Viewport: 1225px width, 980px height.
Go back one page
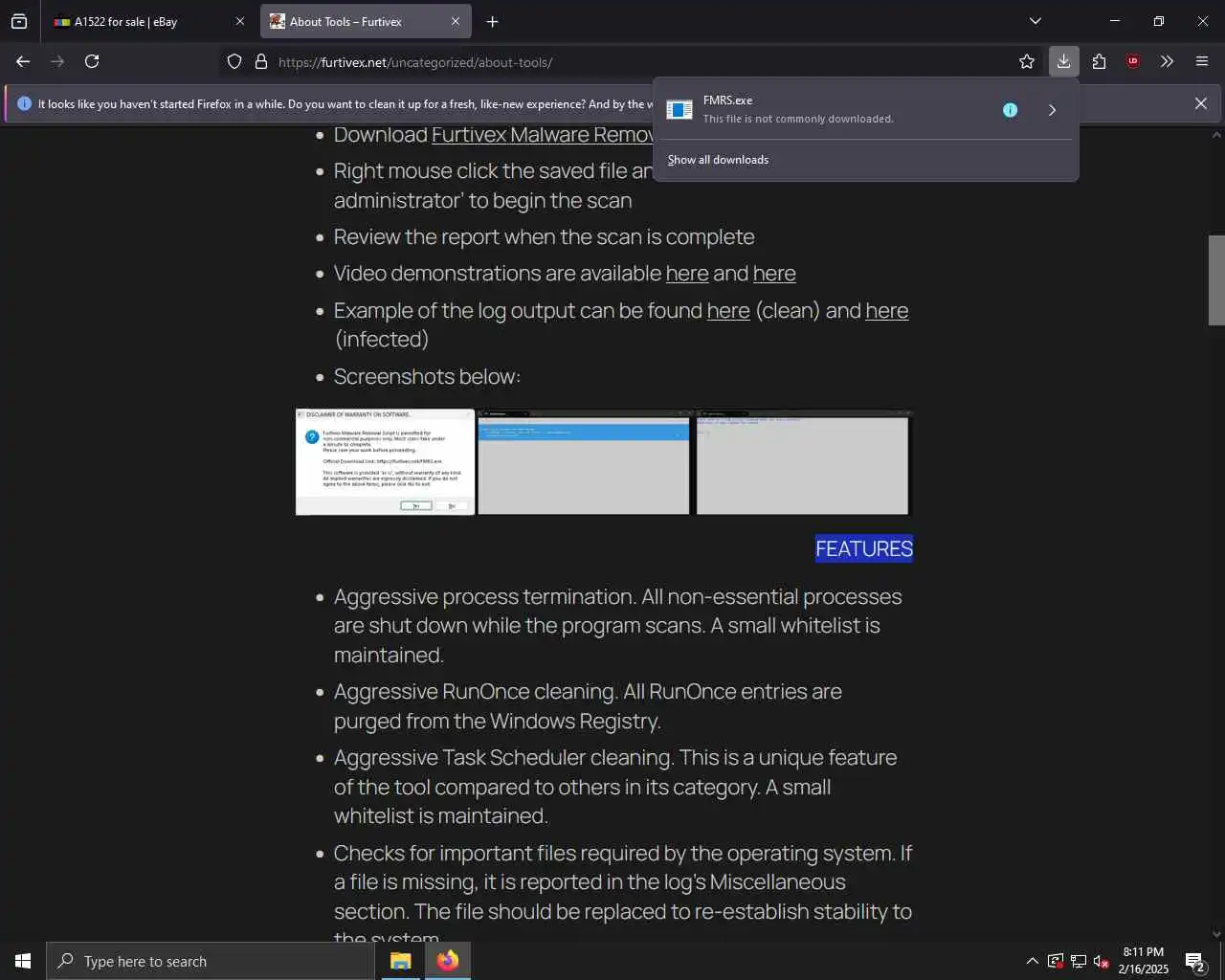click(x=23, y=61)
